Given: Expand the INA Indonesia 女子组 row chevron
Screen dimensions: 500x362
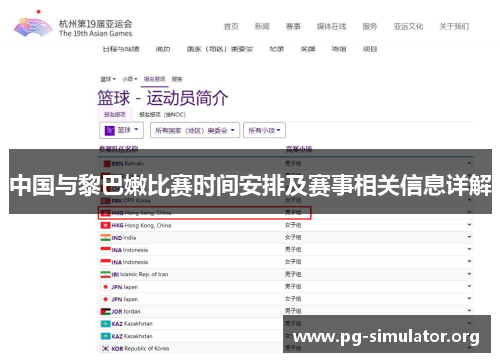Looking at the screenshot, I should 469,261.
